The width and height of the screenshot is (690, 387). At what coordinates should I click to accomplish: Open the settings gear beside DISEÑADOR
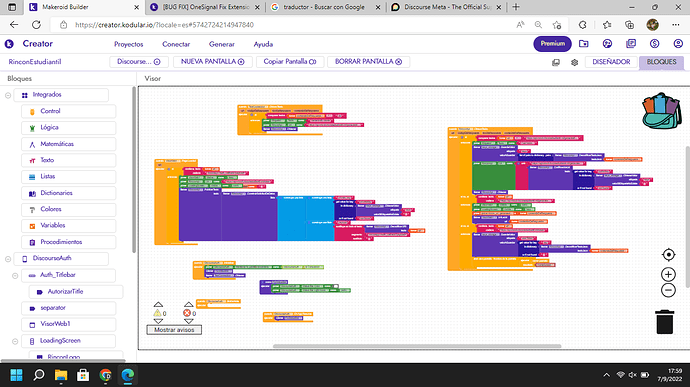coord(574,63)
